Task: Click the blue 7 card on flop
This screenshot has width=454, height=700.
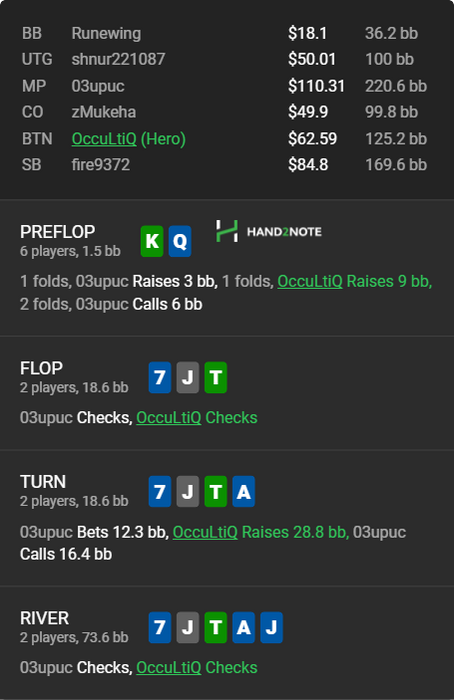Action: click(x=160, y=378)
